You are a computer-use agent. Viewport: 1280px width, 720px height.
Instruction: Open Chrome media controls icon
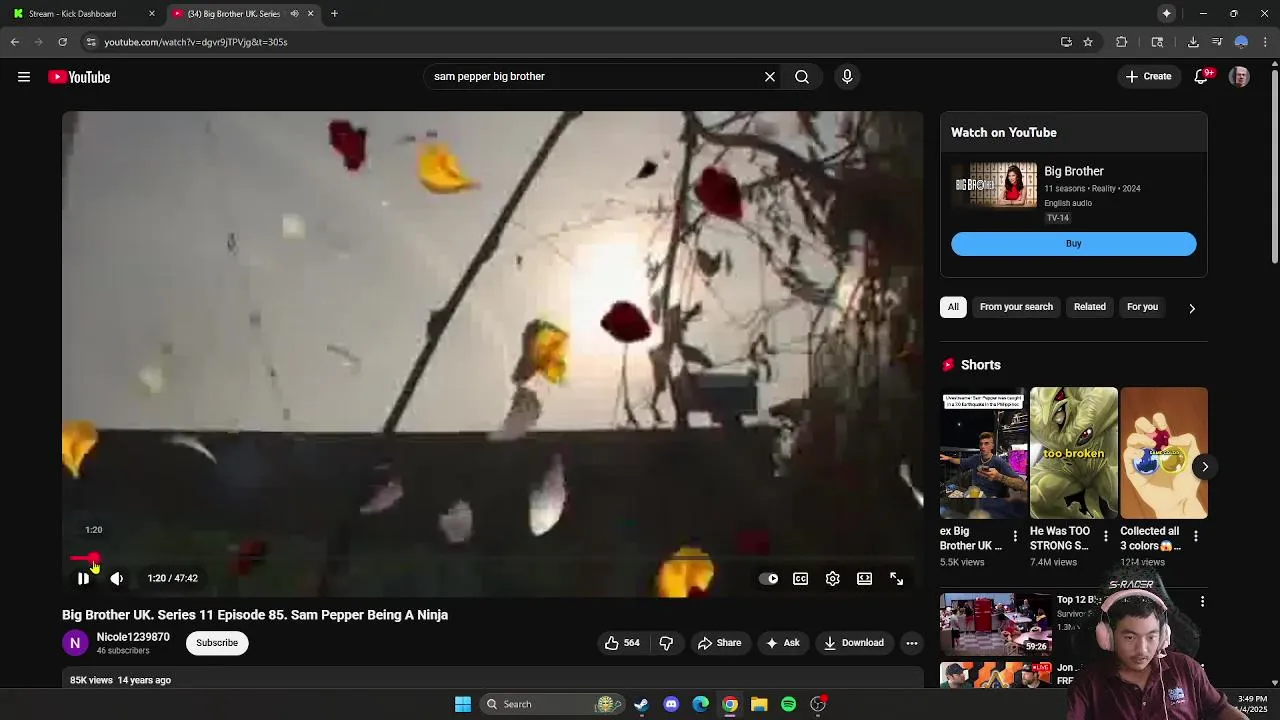click(x=1217, y=42)
